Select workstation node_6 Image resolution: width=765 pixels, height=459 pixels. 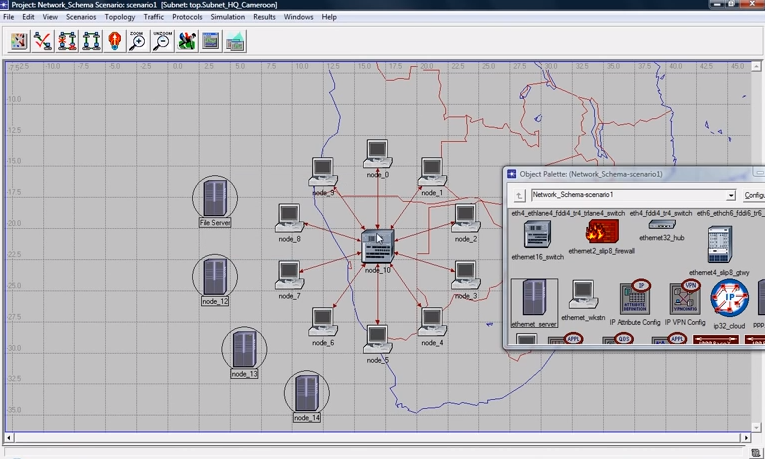(323, 322)
